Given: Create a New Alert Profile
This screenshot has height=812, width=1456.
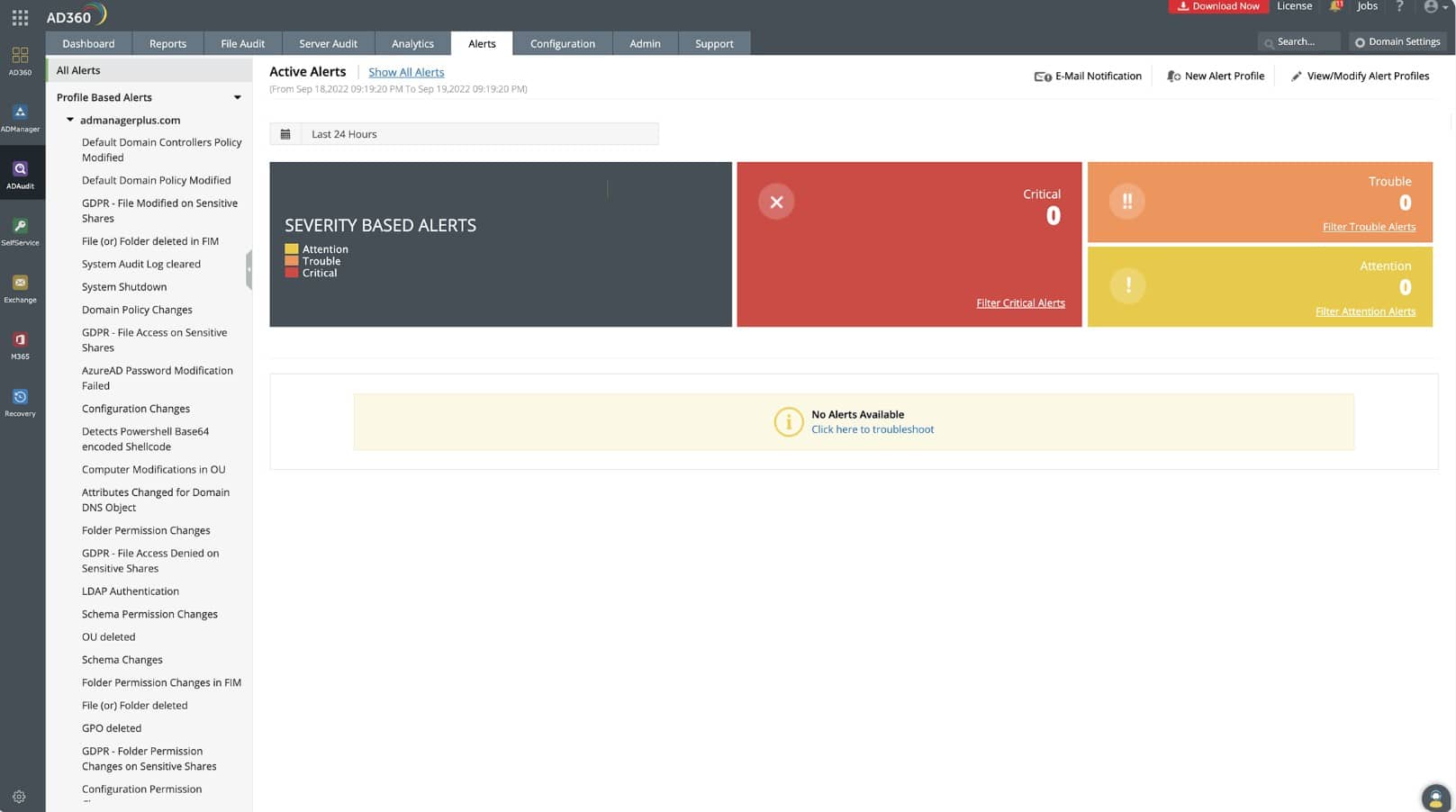Looking at the screenshot, I should click(x=1216, y=77).
